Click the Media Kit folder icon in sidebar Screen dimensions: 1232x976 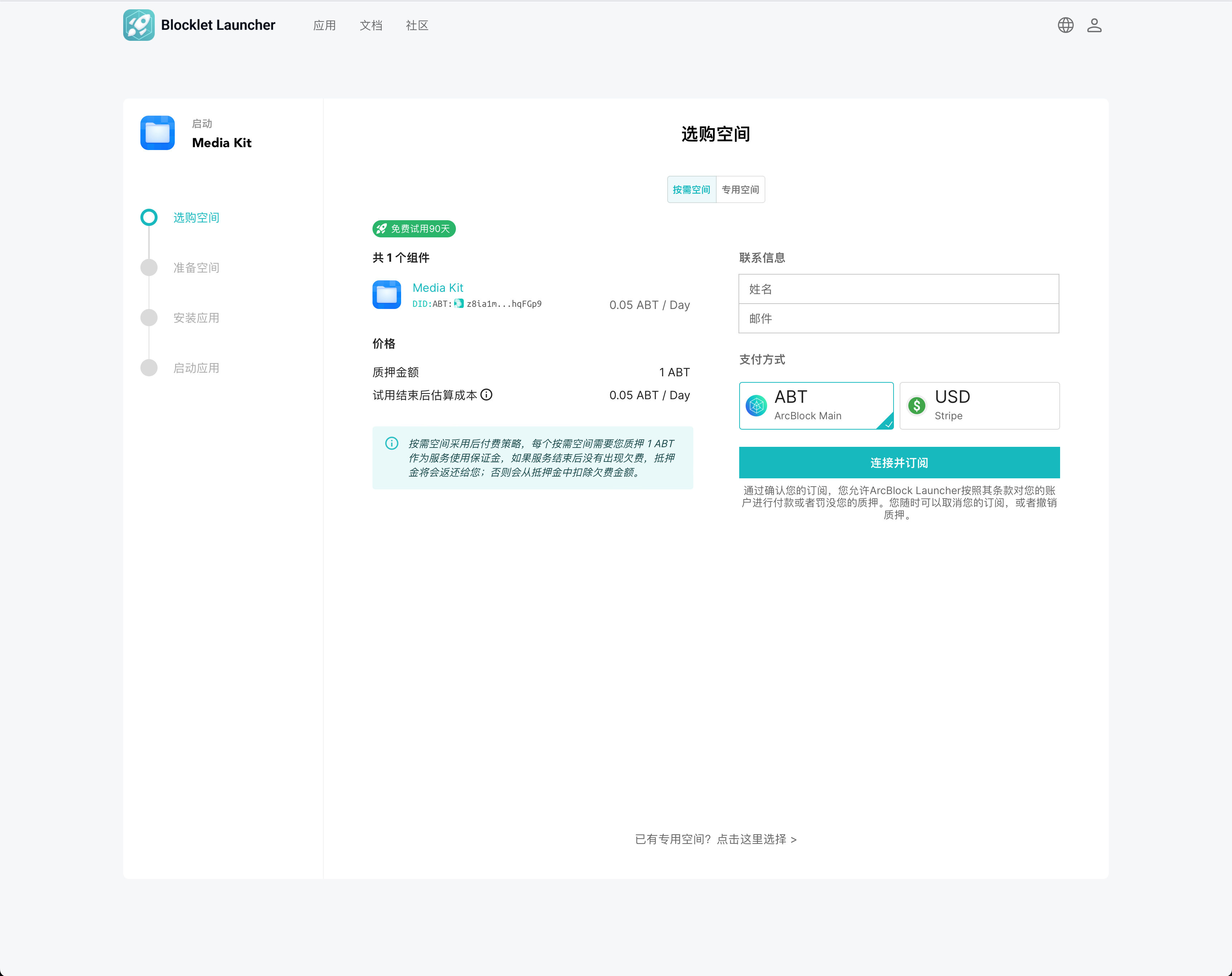158,133
